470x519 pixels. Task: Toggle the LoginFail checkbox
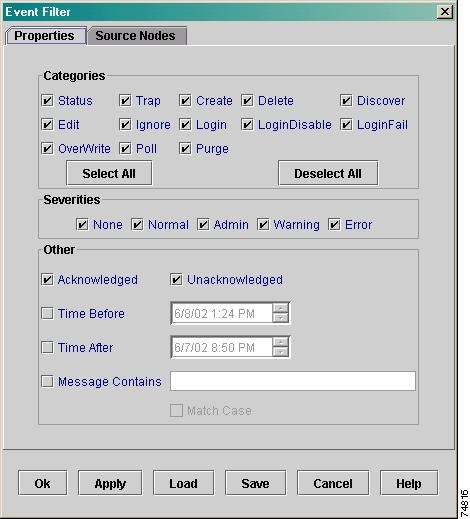point(346,125)
